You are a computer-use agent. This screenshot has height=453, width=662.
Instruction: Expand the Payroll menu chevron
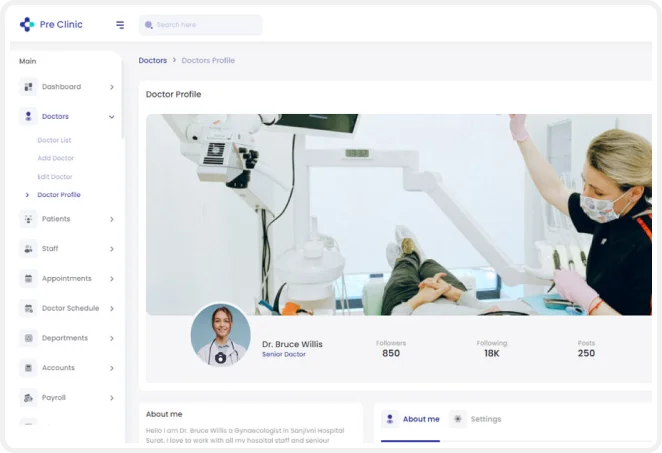pyautogui.click(x=112, y=398)
